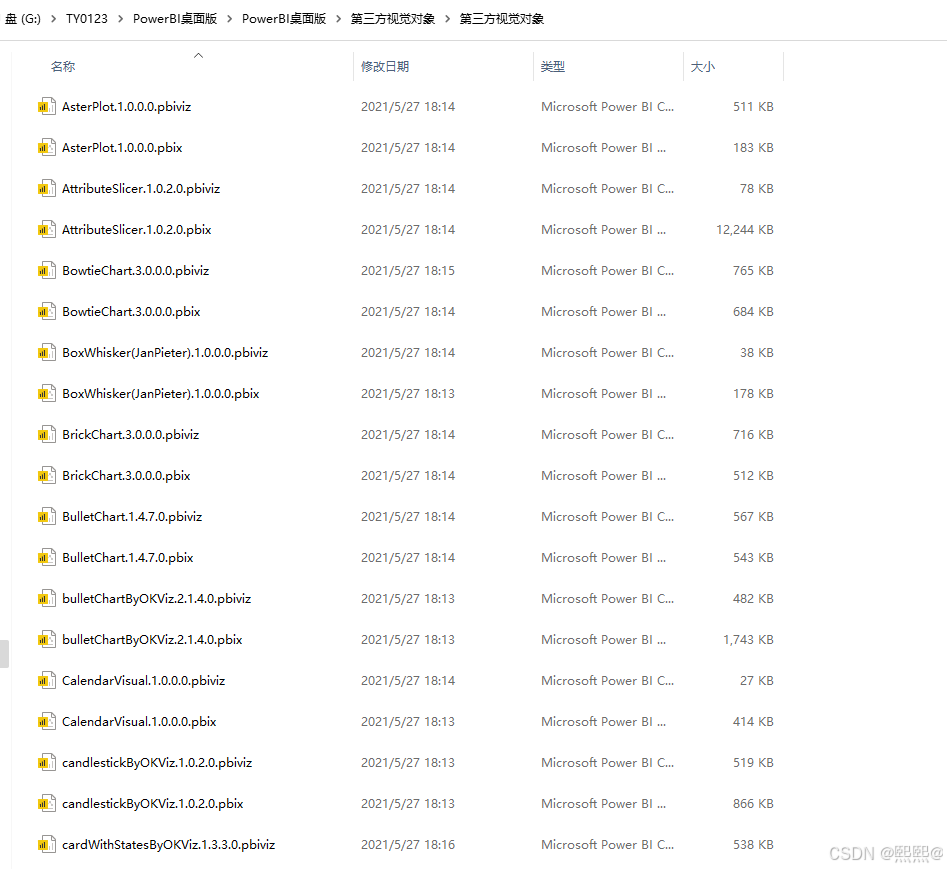
Task: Select the BrickChart.3.0.0.0.pbiviz file name
Action: point(130,435)
